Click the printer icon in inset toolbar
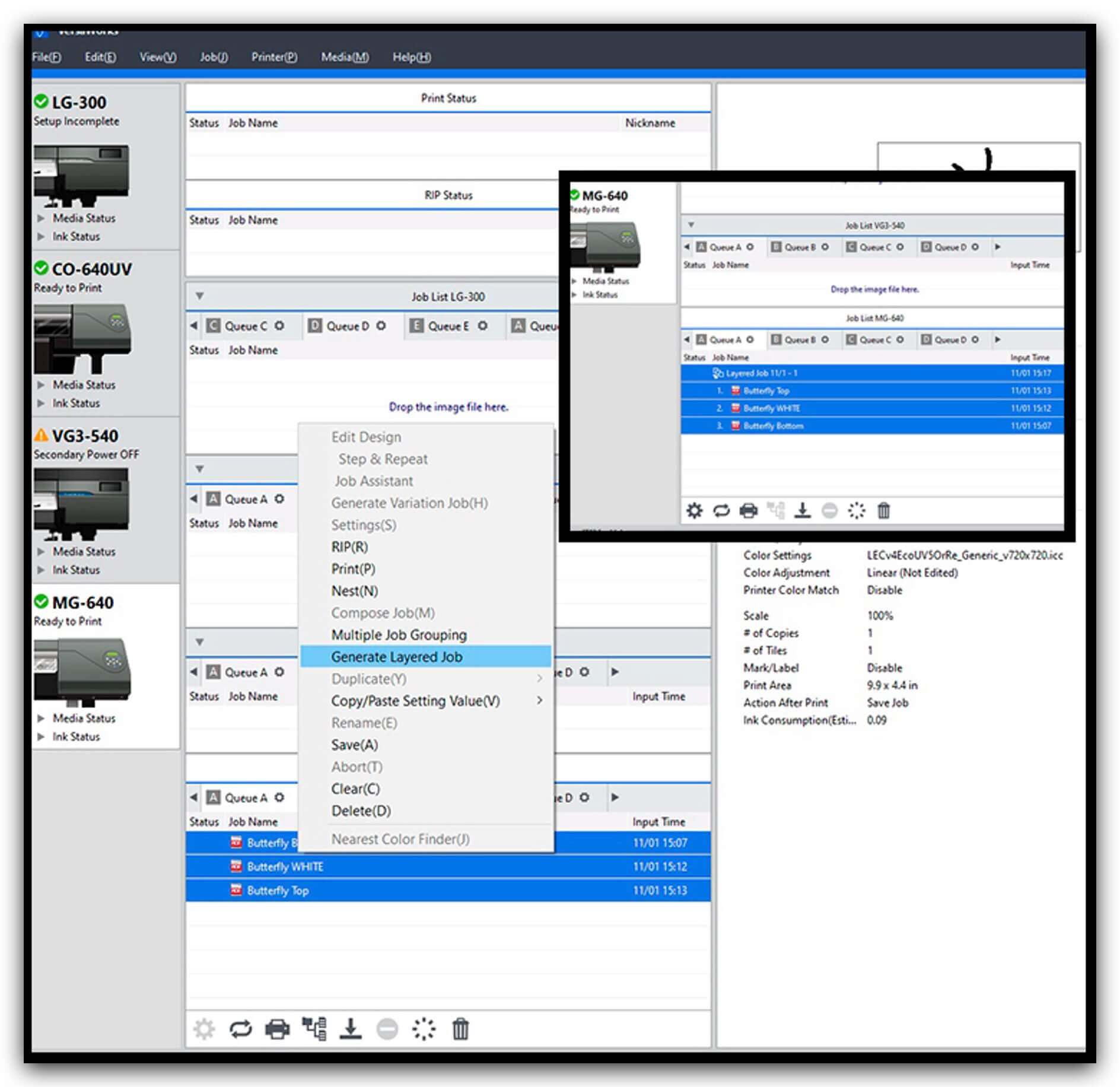This screenshot has width=1120, height=1087. (x=749, y=510)
